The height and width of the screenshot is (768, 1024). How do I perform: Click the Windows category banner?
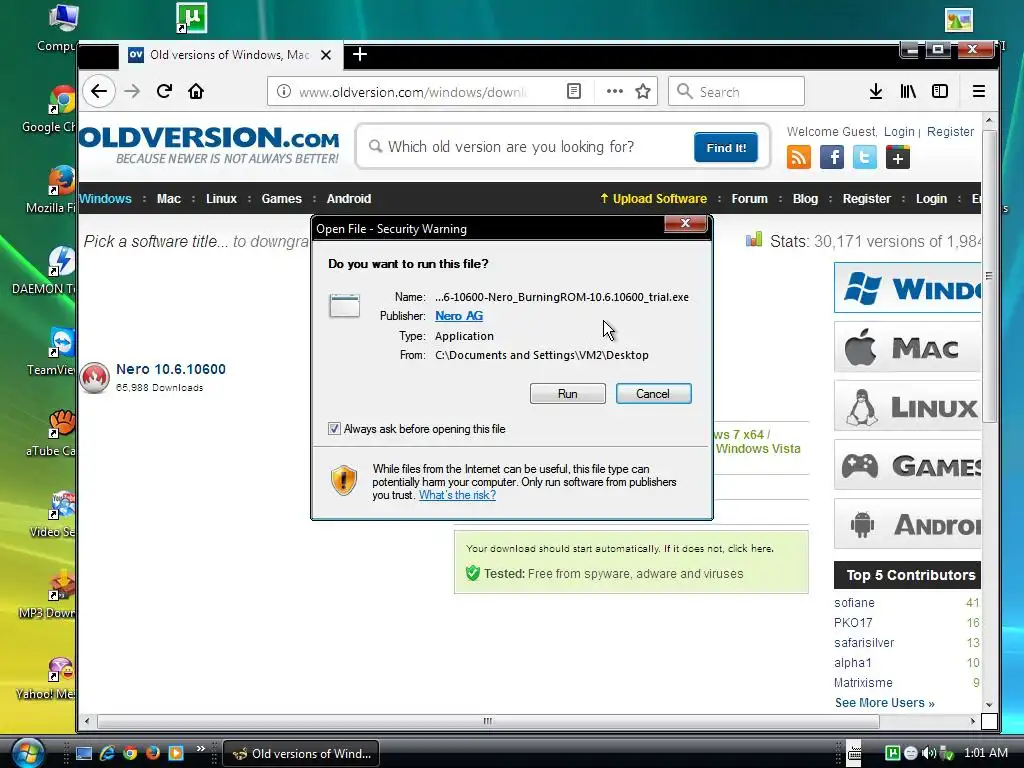907,288
